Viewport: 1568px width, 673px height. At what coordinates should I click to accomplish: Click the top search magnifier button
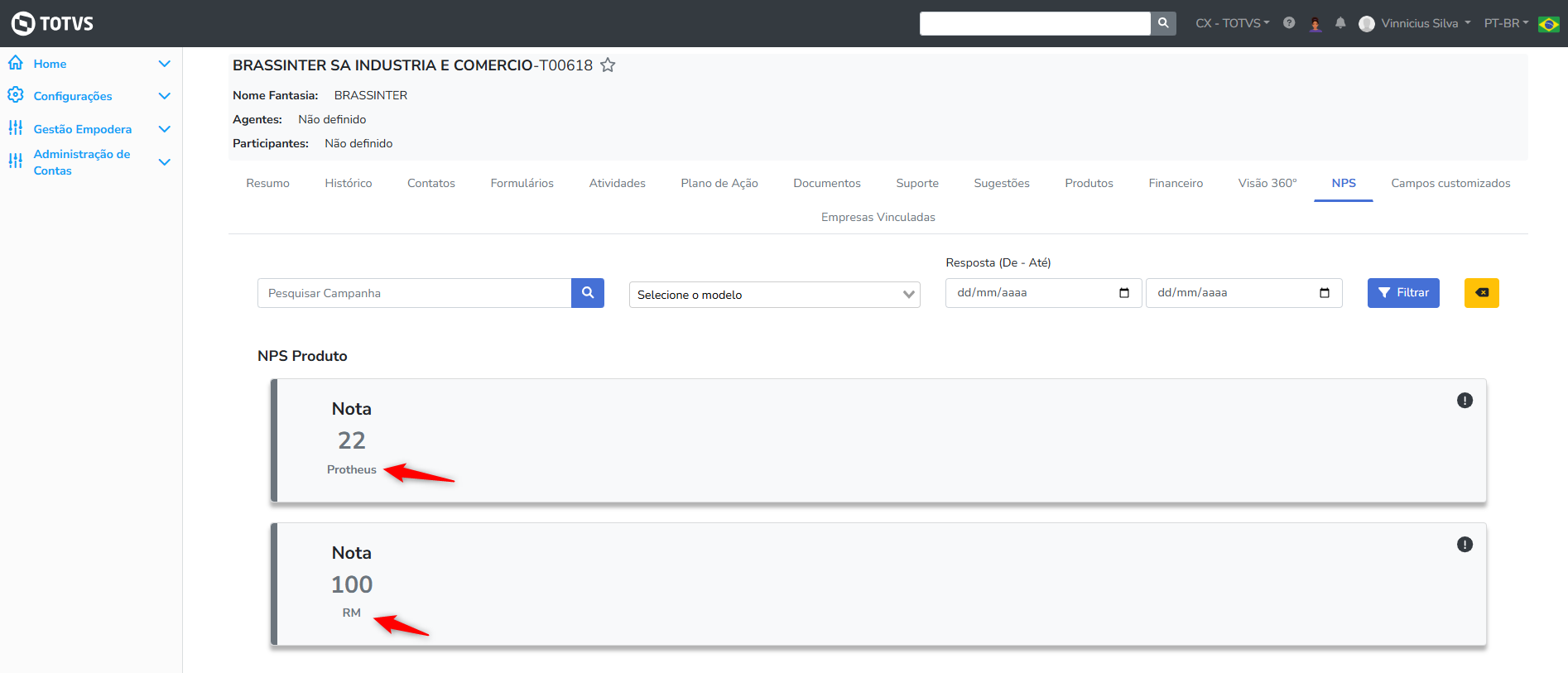point(1163,23)
